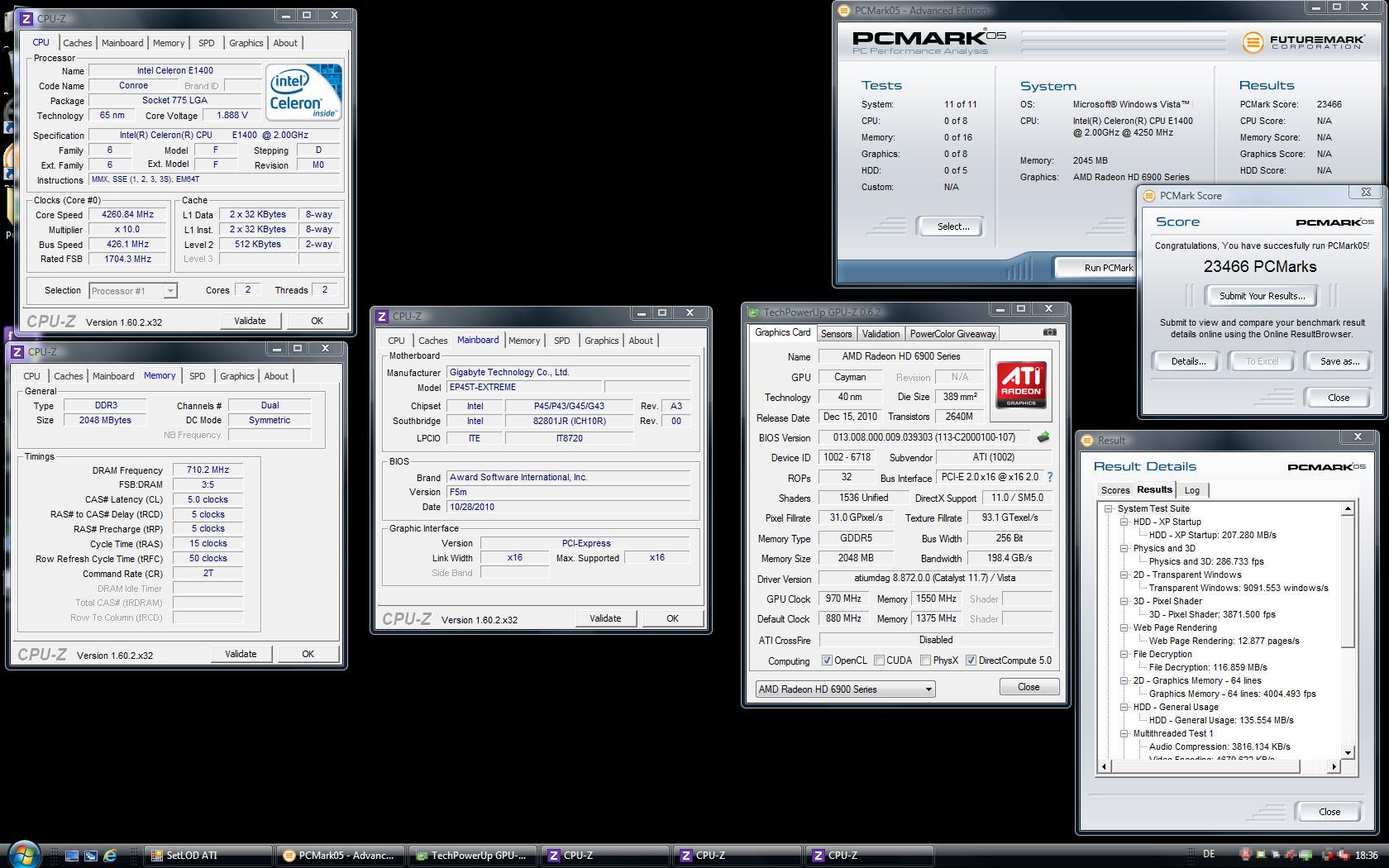Switch to TechPowerUp GPU-Z taskbar button

(x=473, y=856)
